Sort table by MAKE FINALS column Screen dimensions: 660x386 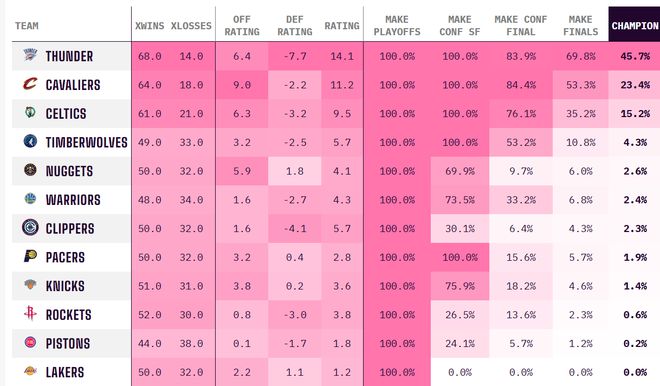click(x=580, y=26)
